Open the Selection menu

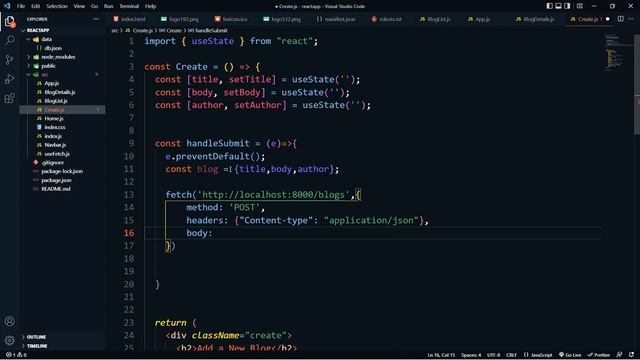pyautogui.click(x=57, y=6)
